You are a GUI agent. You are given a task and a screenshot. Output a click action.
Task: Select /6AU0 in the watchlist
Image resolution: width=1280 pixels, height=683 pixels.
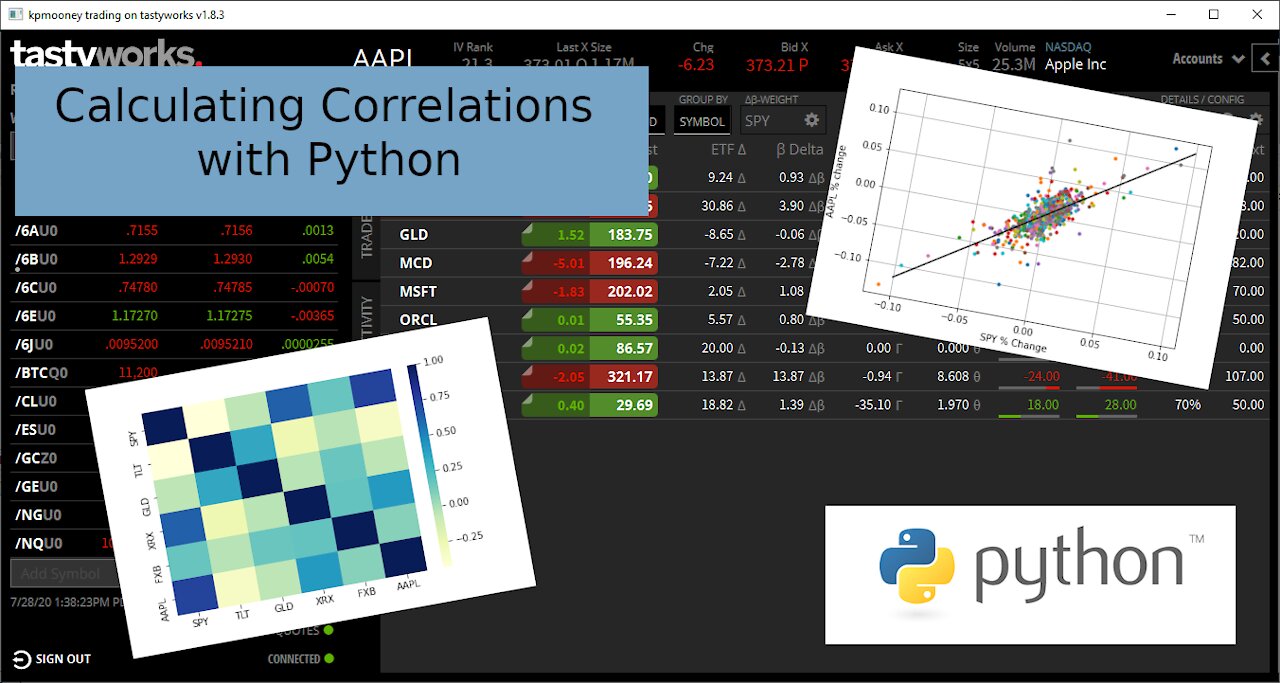[36, 231]
